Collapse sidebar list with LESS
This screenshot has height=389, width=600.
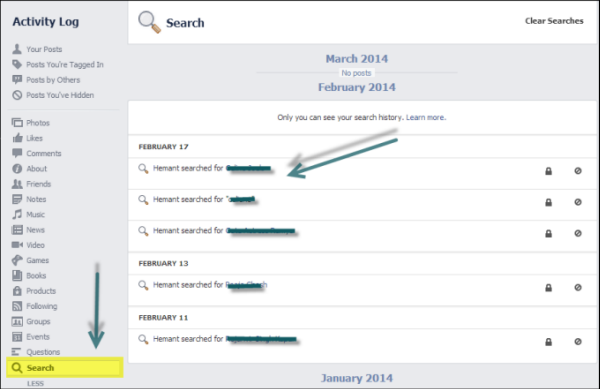[x=35, y=383]
